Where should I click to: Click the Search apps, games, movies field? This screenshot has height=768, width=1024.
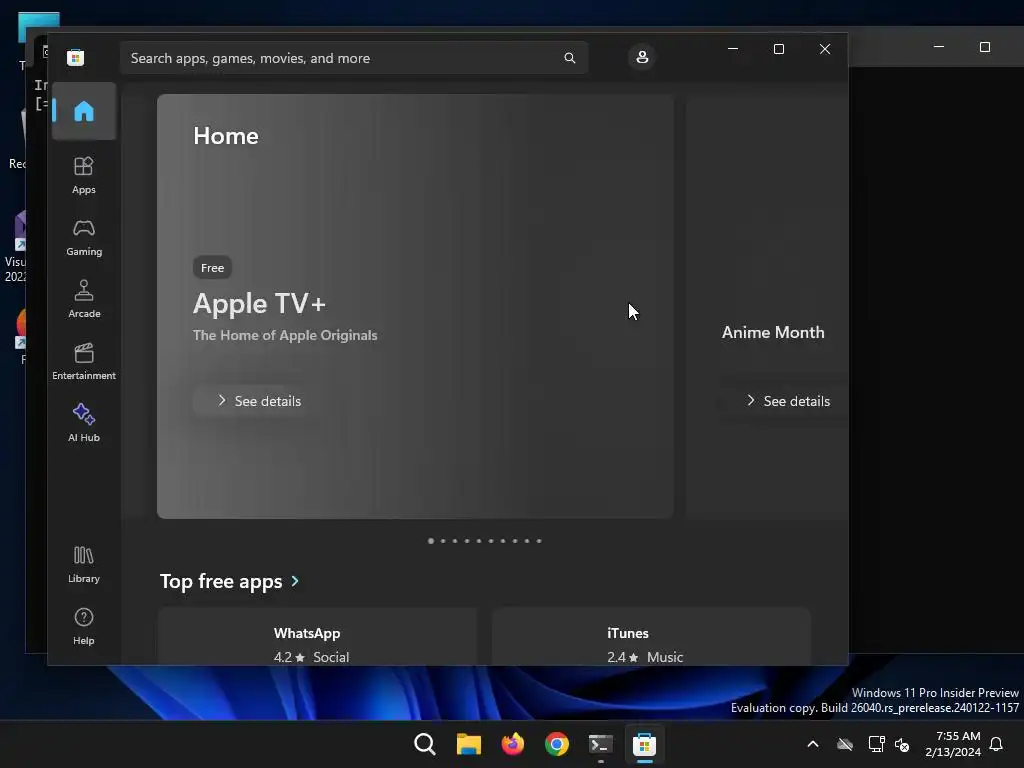[354, 58]
